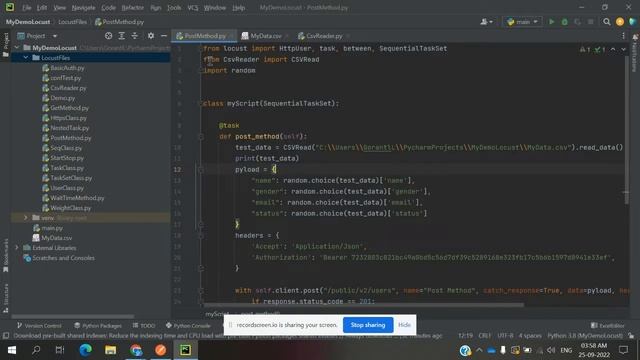640x360 pixels.
Task: Open the user account icon dropdown
Action: (486, 22)
